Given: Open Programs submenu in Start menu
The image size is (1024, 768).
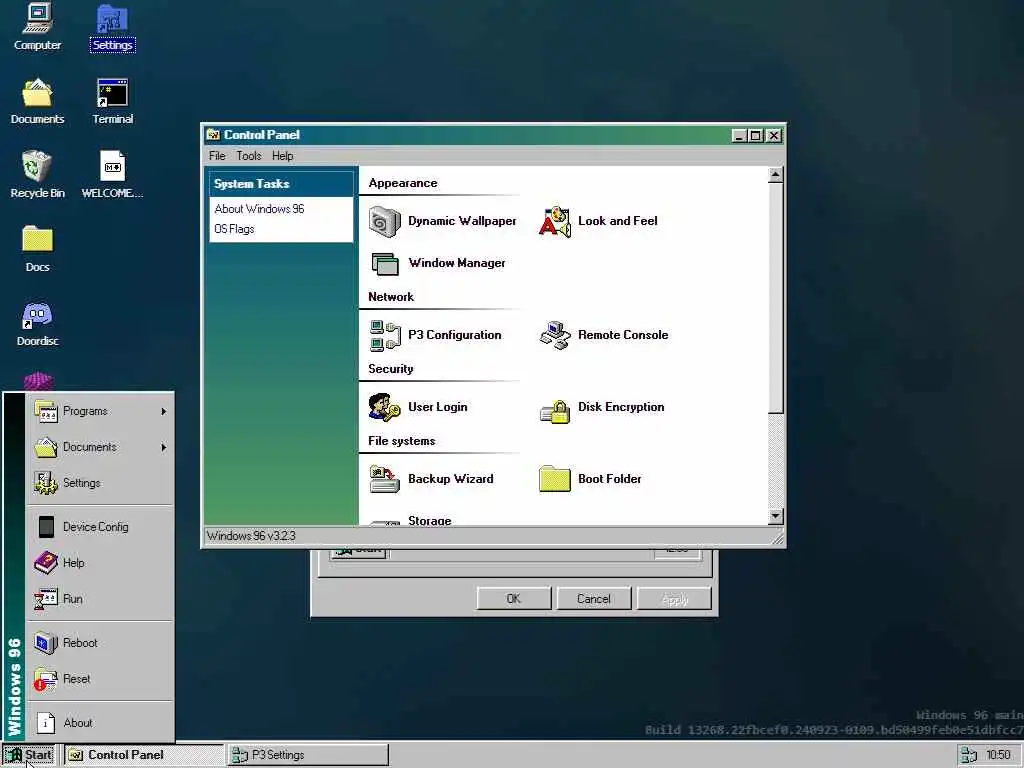Looking at the screenshot, I should tap(101, 411).
